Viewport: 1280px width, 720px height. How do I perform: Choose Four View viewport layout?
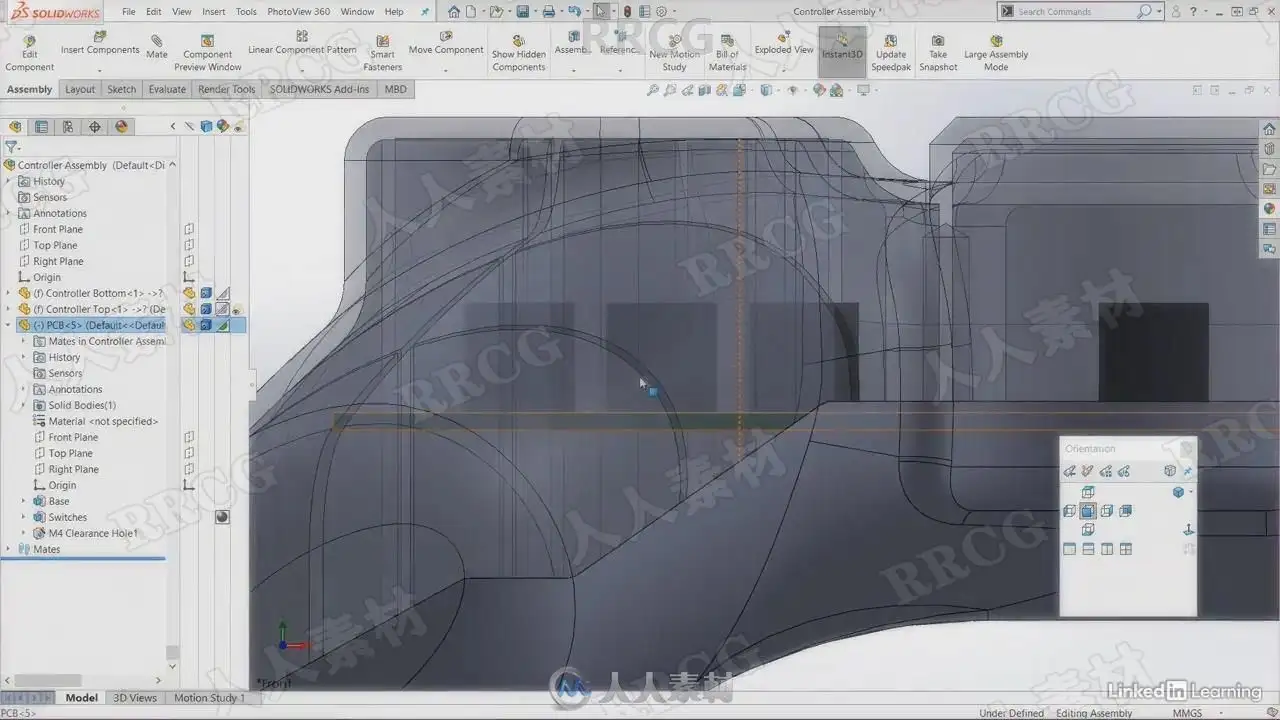(1125, 549)
